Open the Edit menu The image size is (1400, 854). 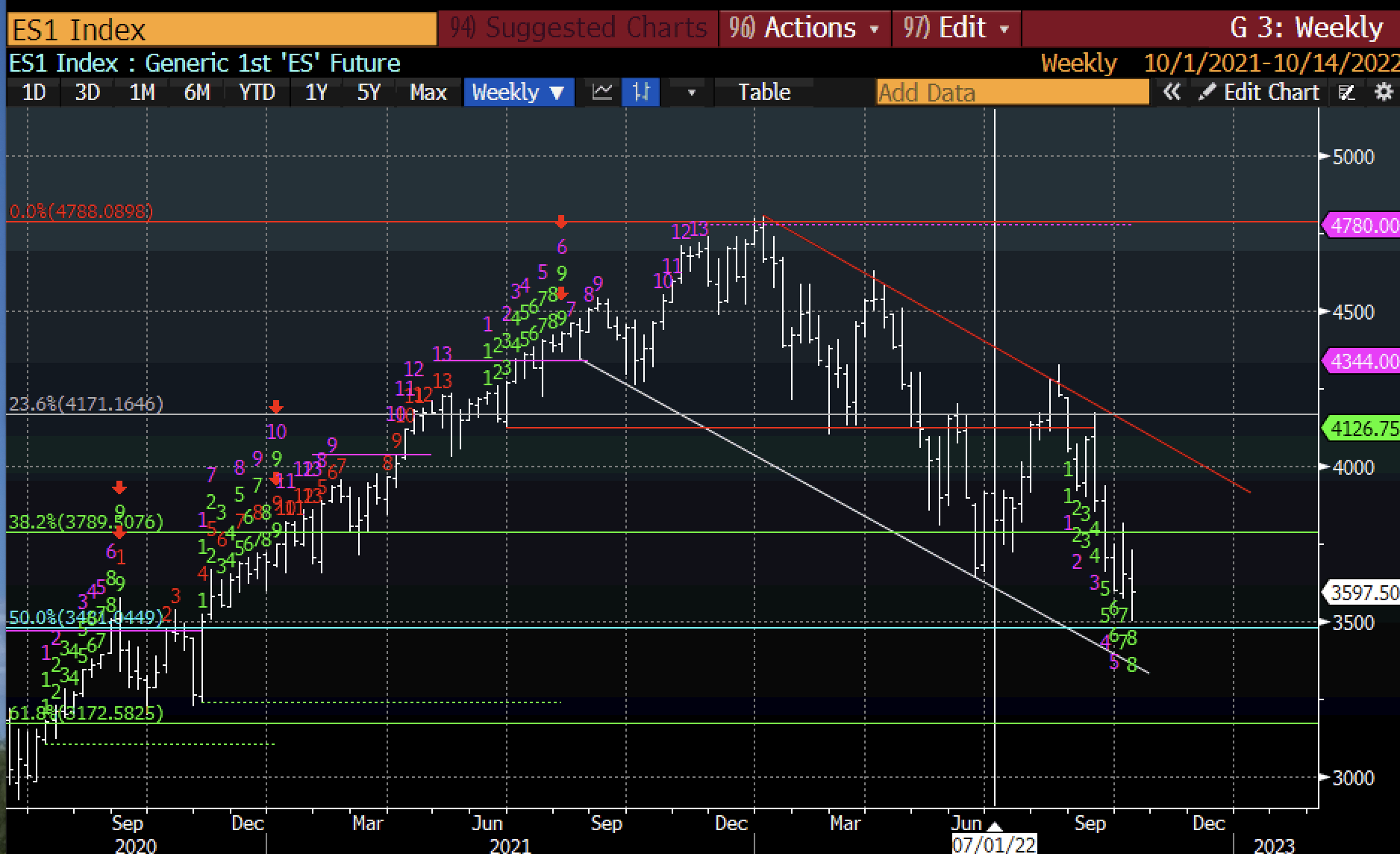pyautogui.click(x=956, y=28)
